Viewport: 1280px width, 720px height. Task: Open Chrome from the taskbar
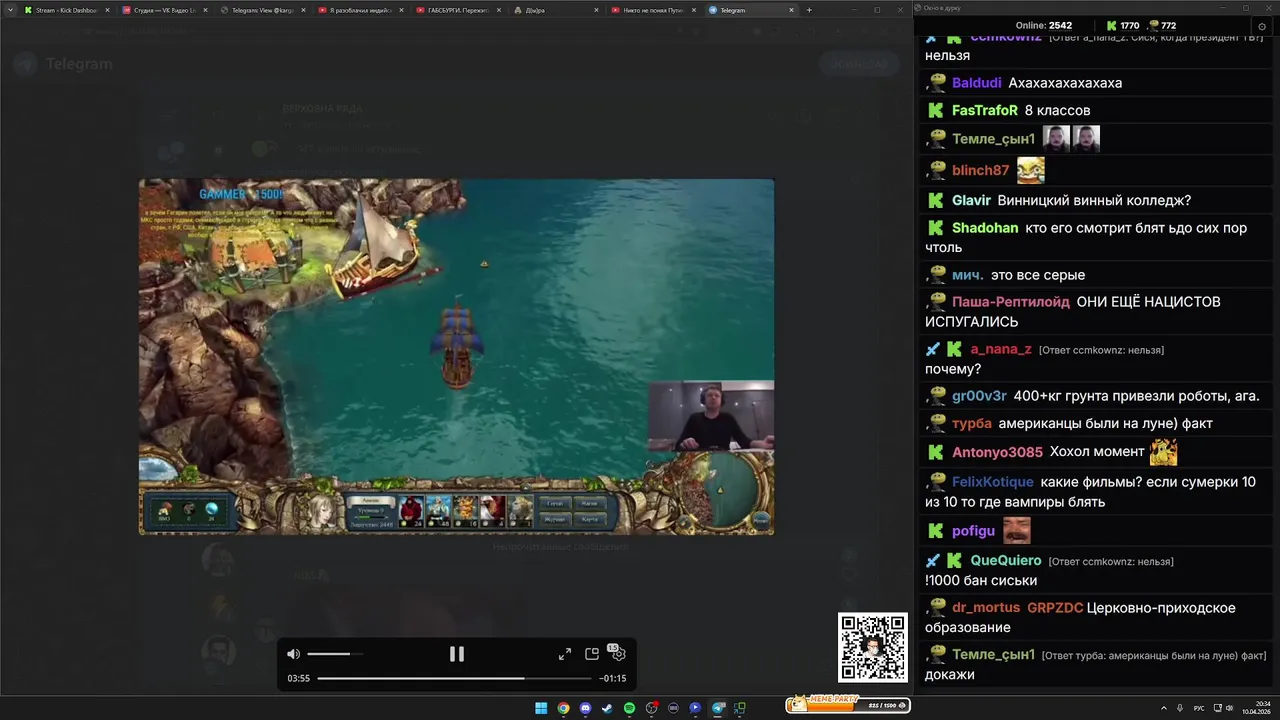point(563,708)
